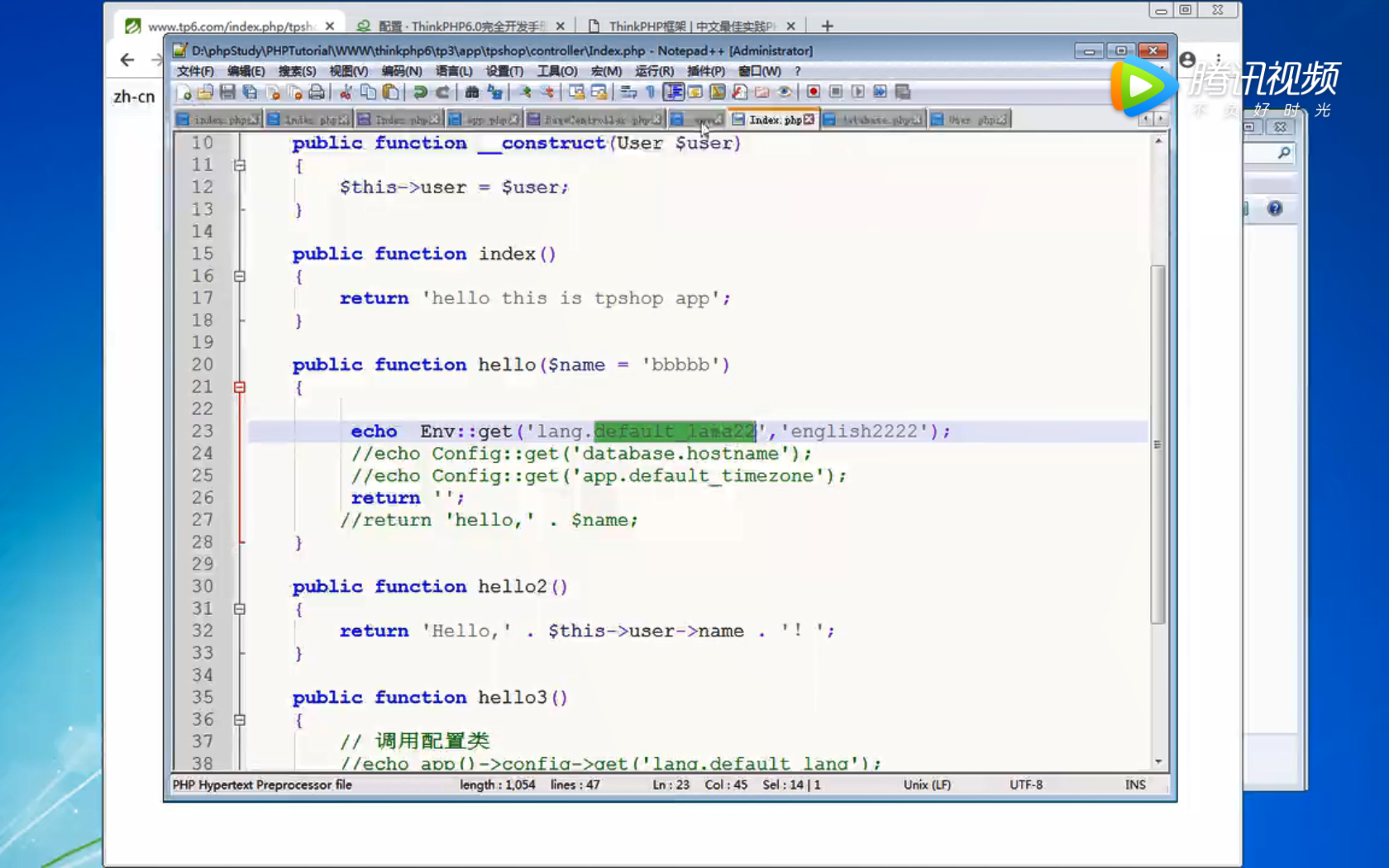This screenshot has height=868, width=1389.
Task: Zoom out using the toolbar icon
Action: click(547, 92)
